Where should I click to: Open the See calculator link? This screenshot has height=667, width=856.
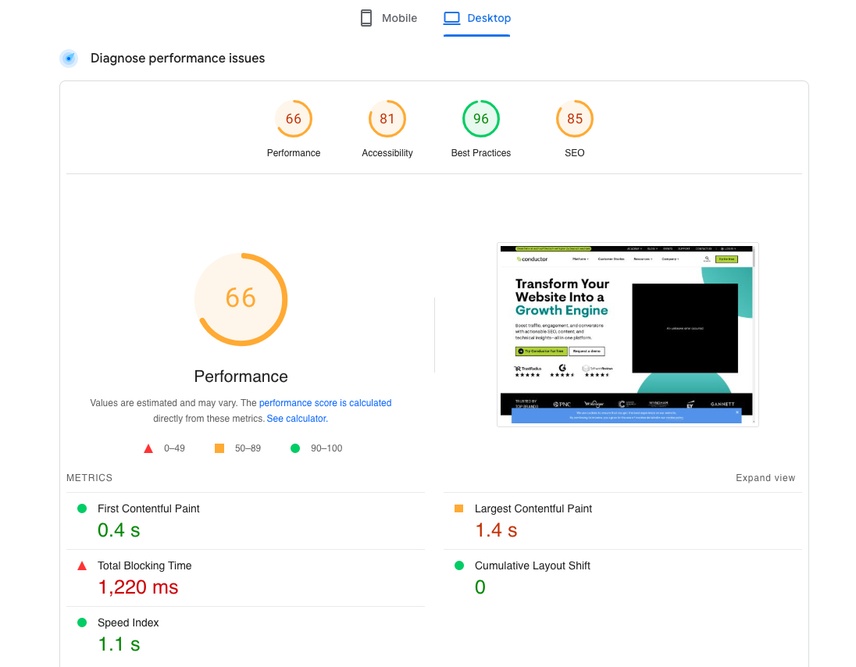tap(297, 419)
